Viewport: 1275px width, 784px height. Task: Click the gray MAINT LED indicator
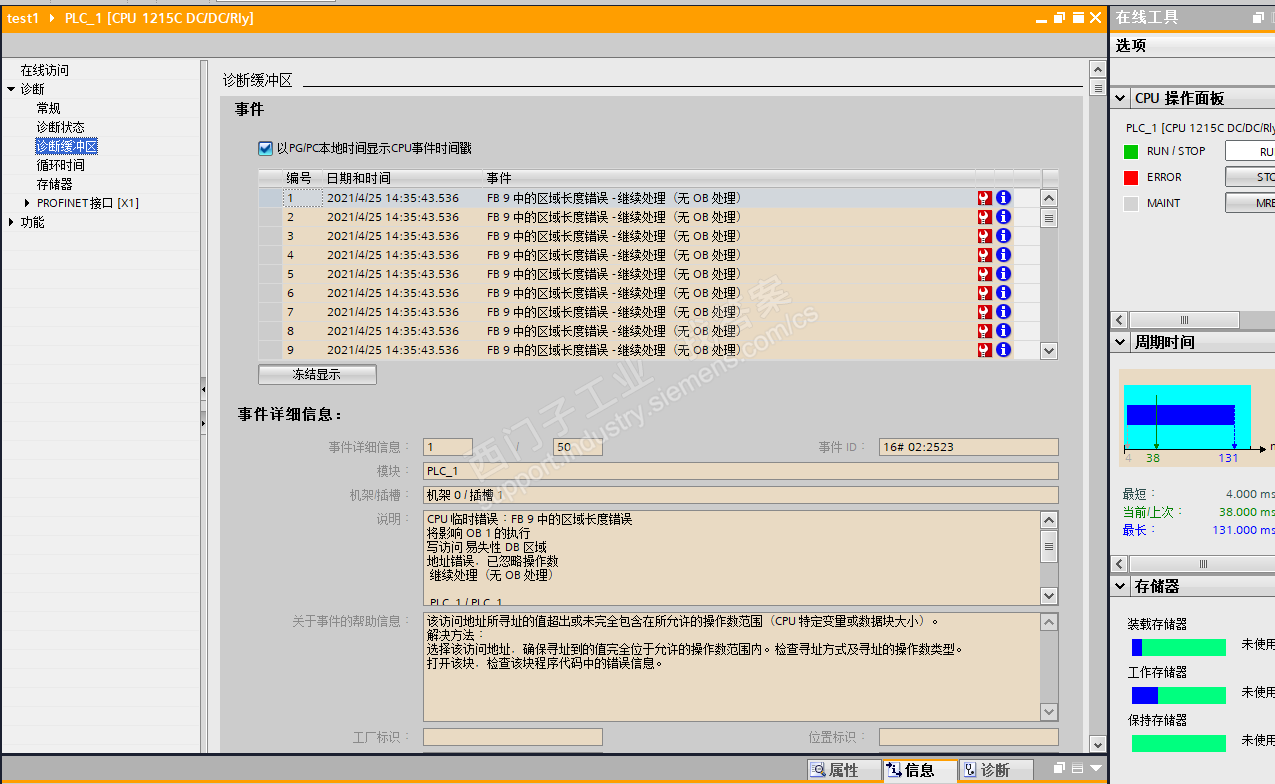pos(1131,204)
